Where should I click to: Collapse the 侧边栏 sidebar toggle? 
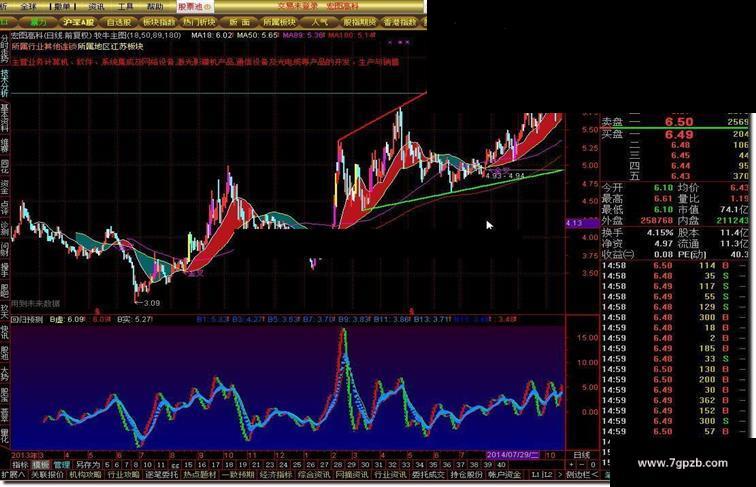[581, 475]
